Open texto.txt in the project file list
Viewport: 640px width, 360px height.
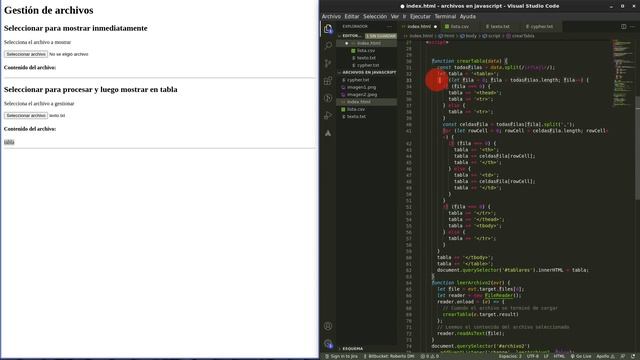[x=367, y=117]
